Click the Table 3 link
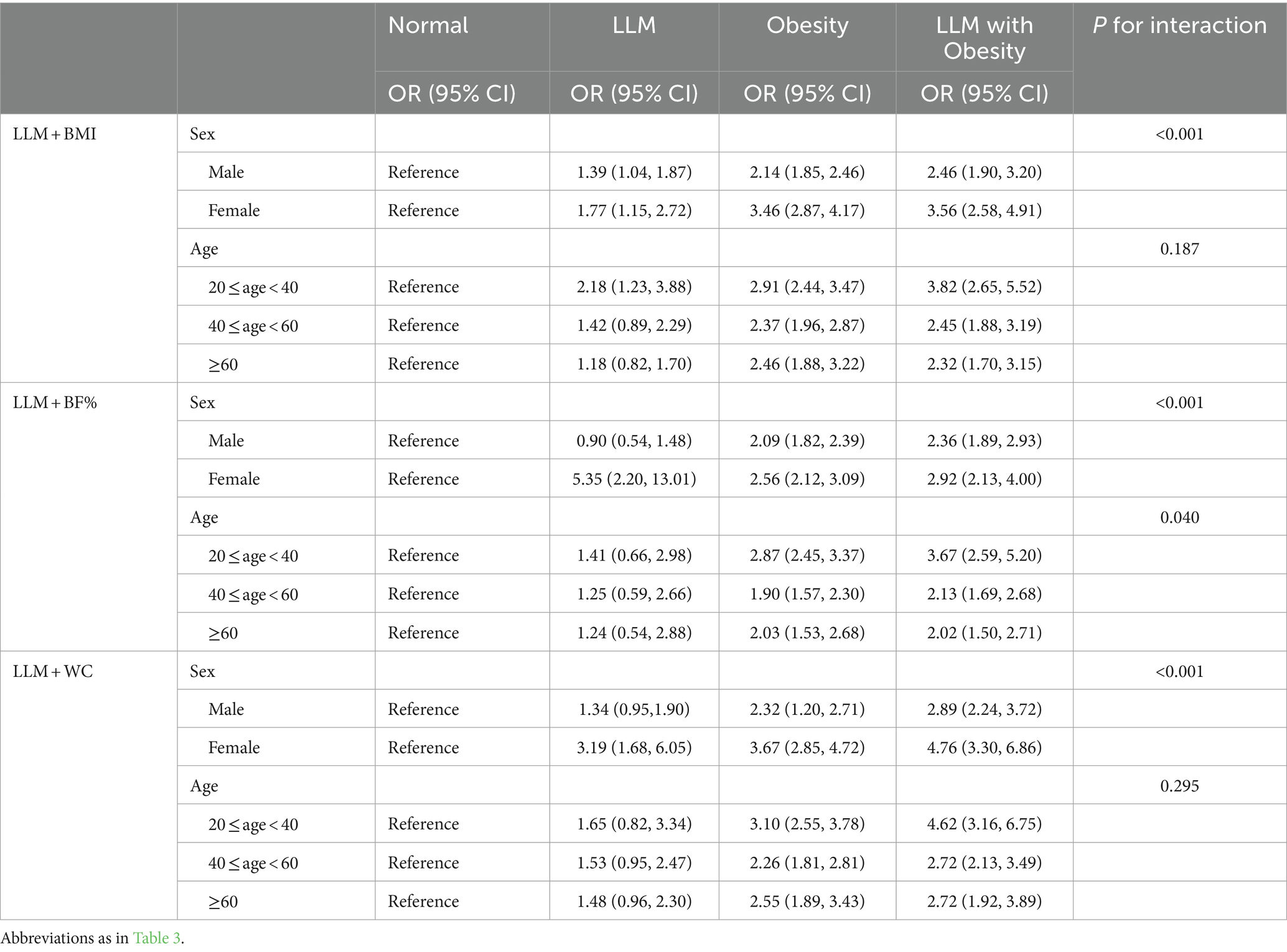This screenshot has width=1287, height=952. tap(156, 938)
